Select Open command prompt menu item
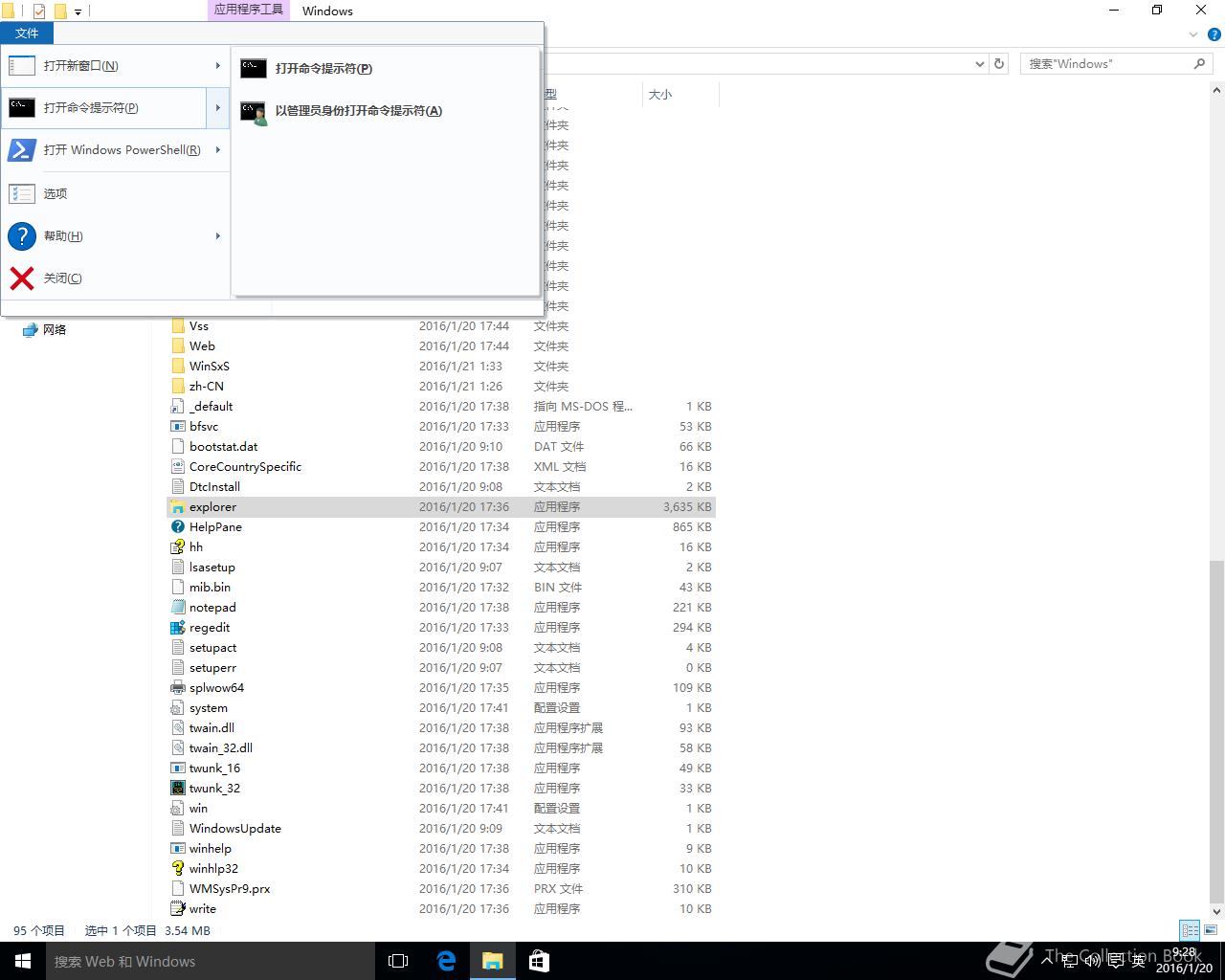The width and height of the screenshot is (1225, 980). (104, 108)
